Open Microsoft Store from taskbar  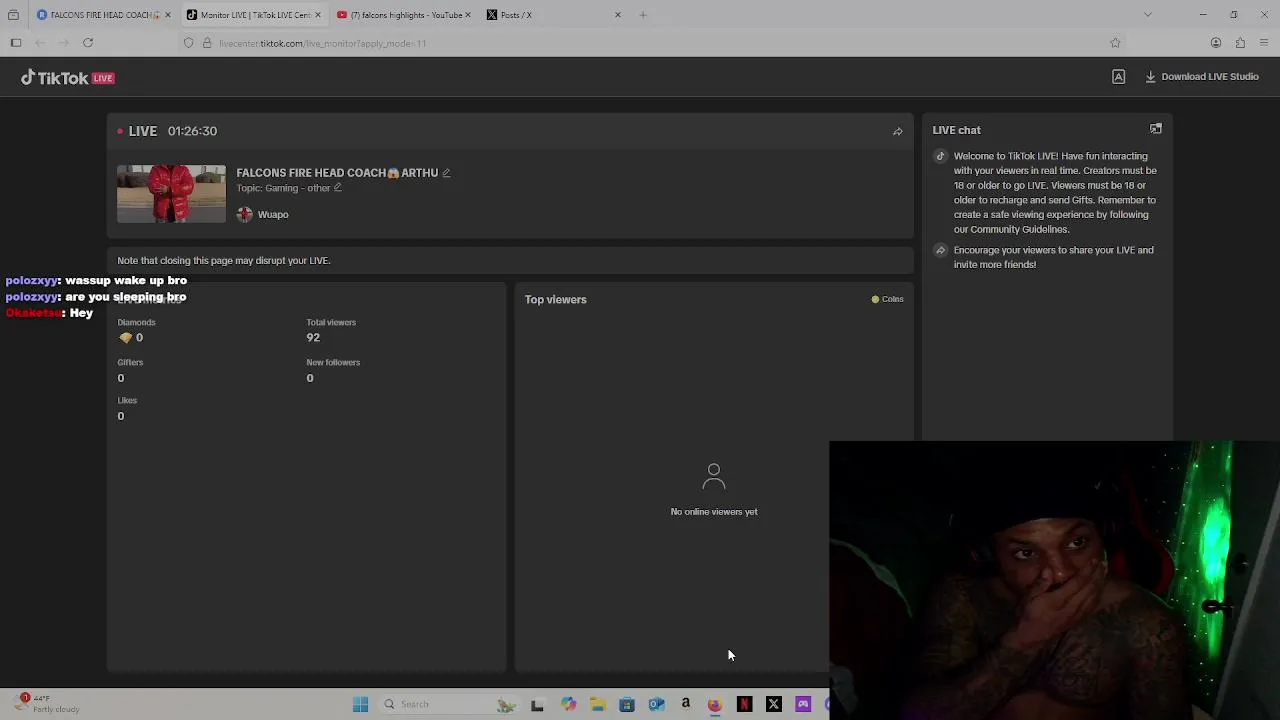pyautogui.click(x=627, y=704)
